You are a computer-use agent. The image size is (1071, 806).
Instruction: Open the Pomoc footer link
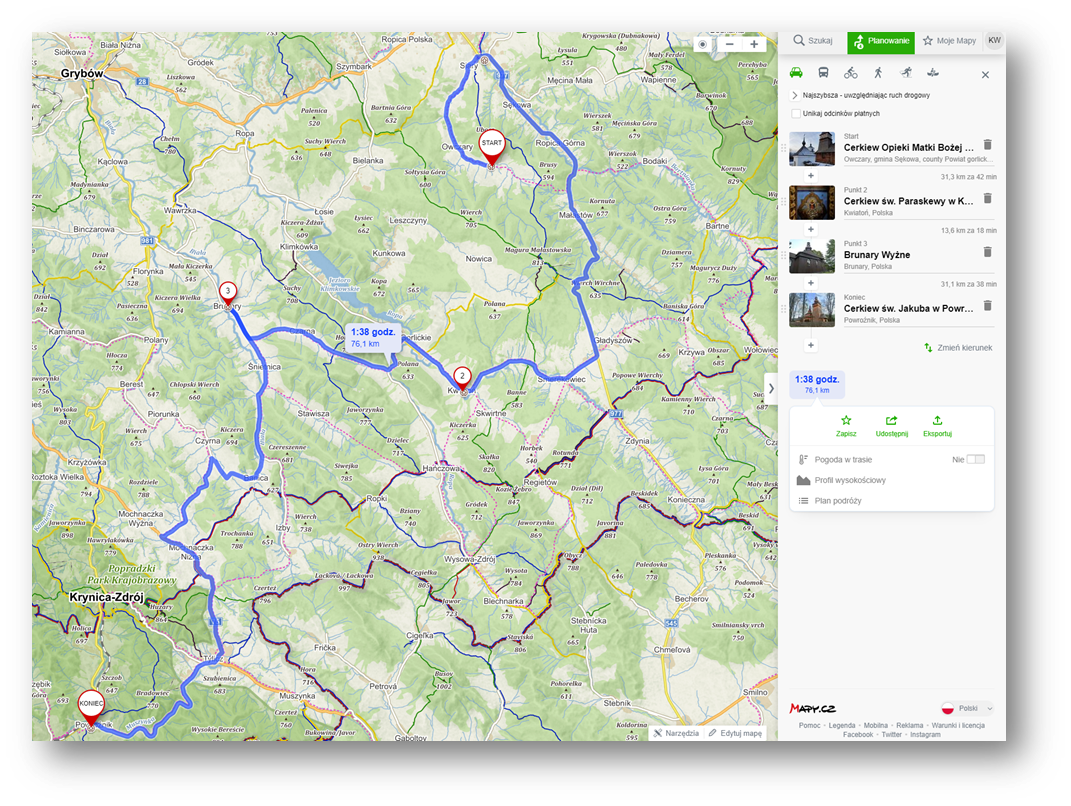(809, 725)
